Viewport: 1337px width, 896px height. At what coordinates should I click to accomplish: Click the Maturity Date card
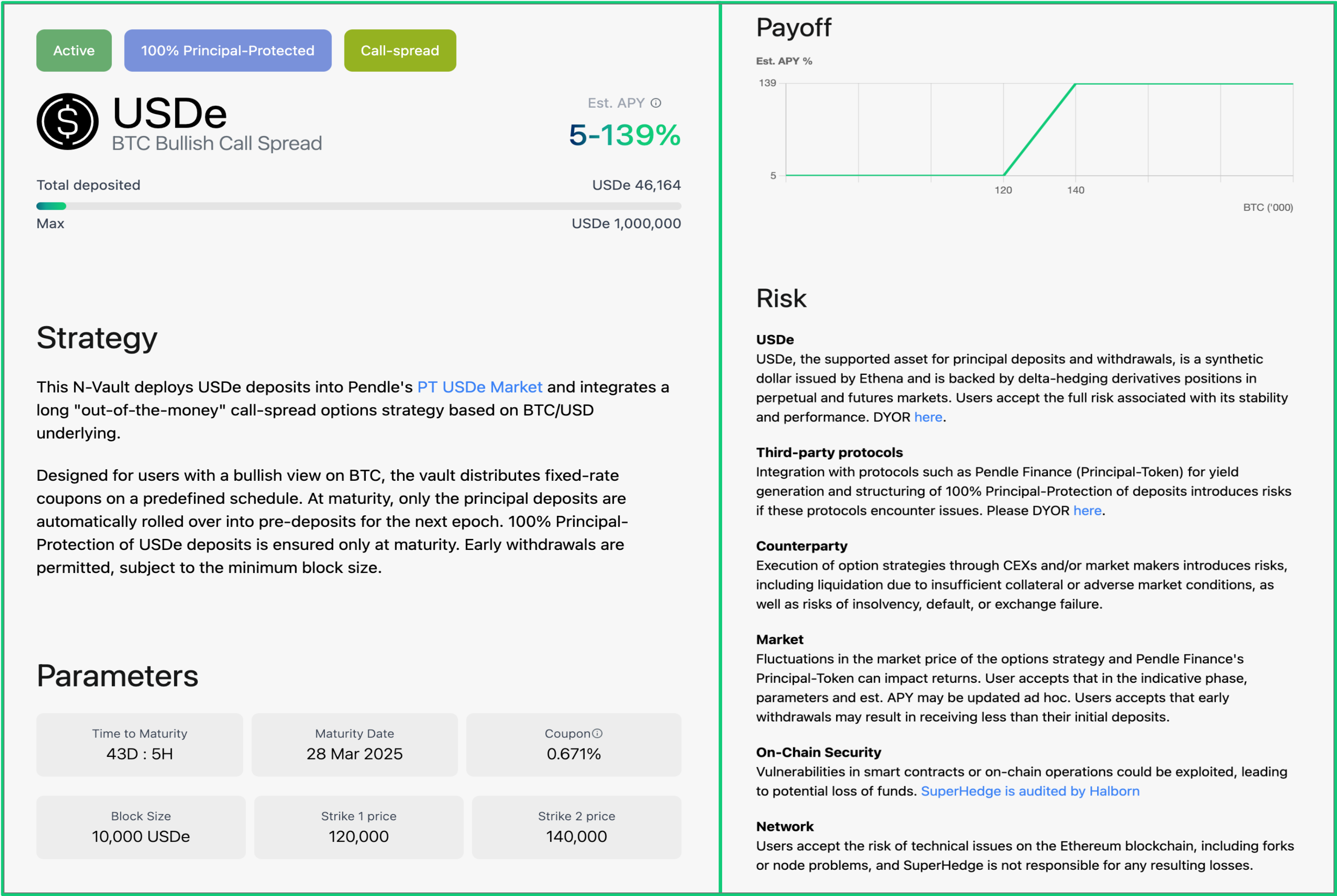point(354,744)
